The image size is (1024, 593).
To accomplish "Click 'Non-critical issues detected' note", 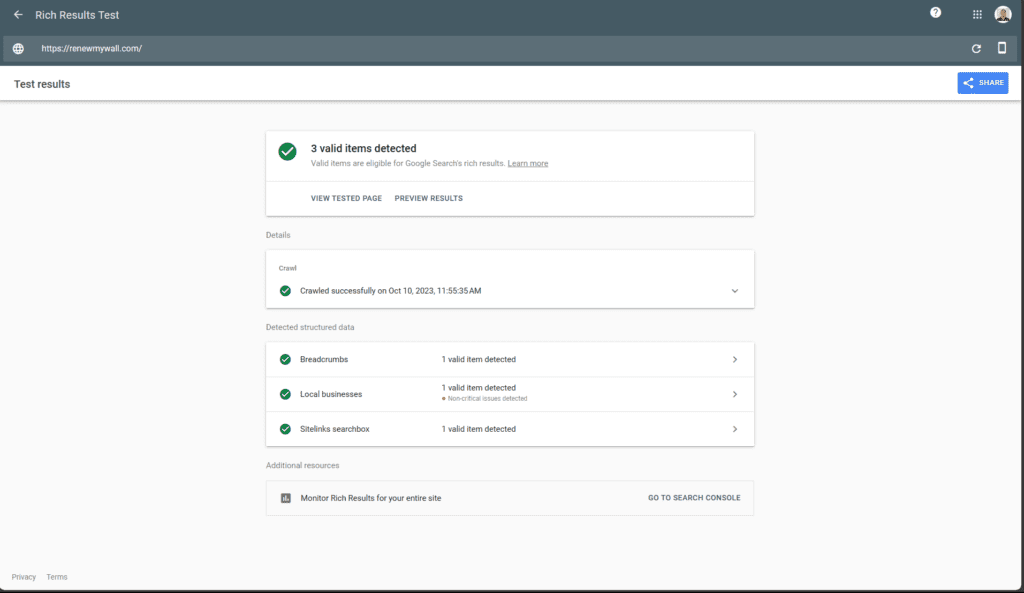I will pyautogui.click(x=485, y=398).
